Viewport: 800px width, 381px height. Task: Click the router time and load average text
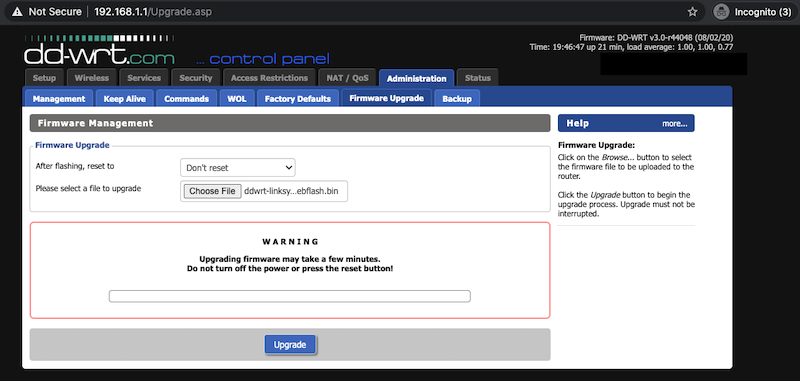(632, 47)
